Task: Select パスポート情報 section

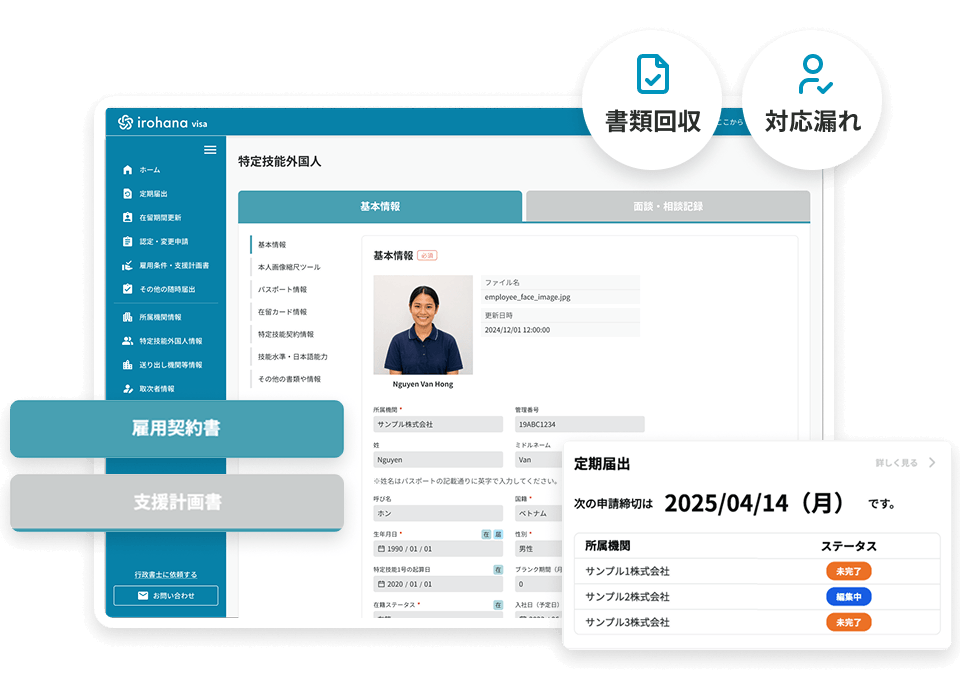Action: coord(282,290)
